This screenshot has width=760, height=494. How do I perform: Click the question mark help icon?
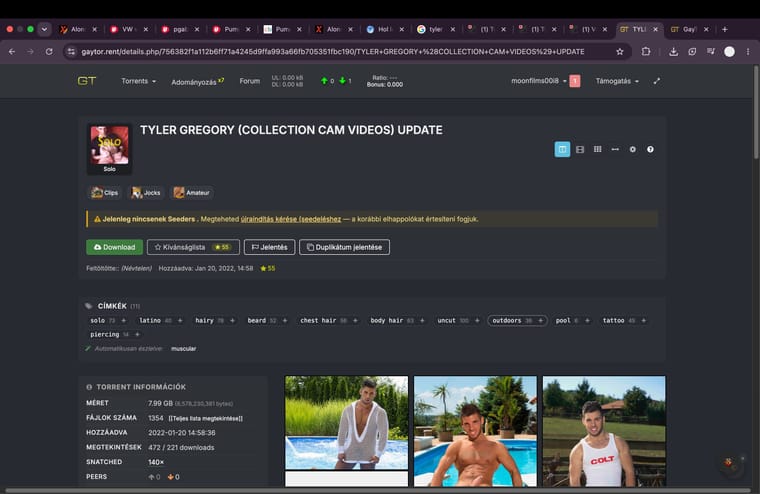[650, 149]
